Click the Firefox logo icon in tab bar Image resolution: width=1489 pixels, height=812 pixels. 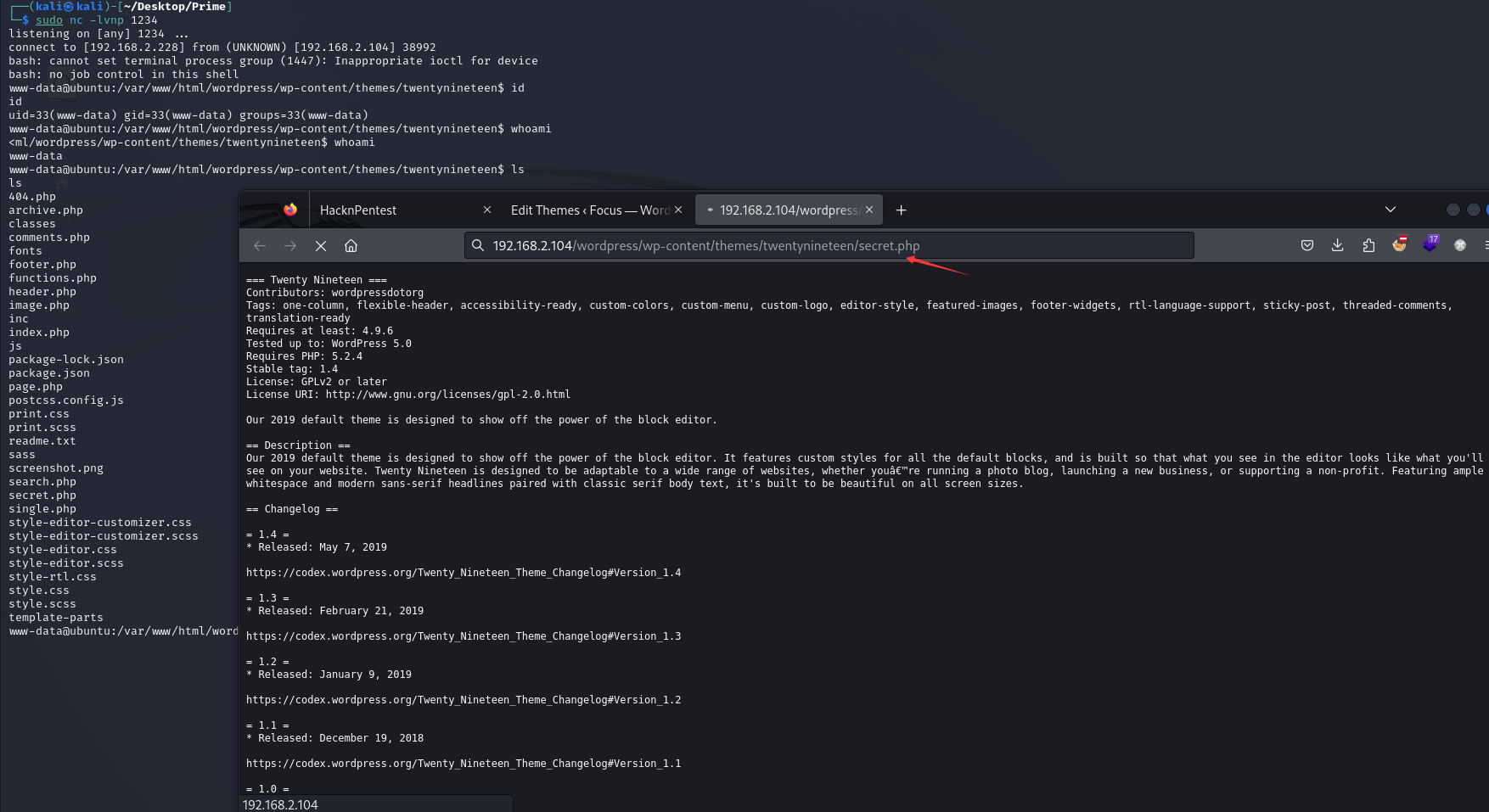(290, 210)
